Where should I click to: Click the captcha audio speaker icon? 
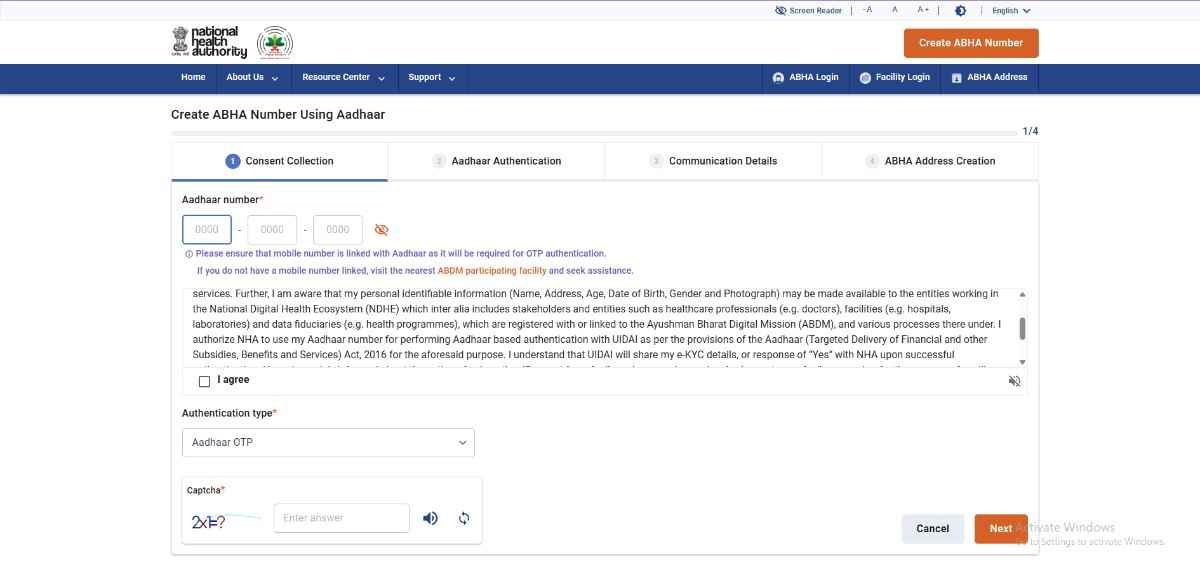pyautogui.click(x=430, y=518)
